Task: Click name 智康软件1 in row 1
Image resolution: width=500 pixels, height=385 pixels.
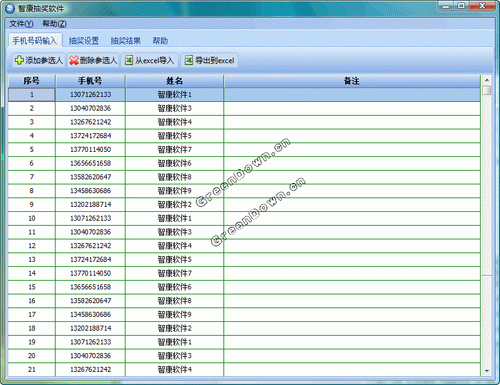Action: coord(174,95)
